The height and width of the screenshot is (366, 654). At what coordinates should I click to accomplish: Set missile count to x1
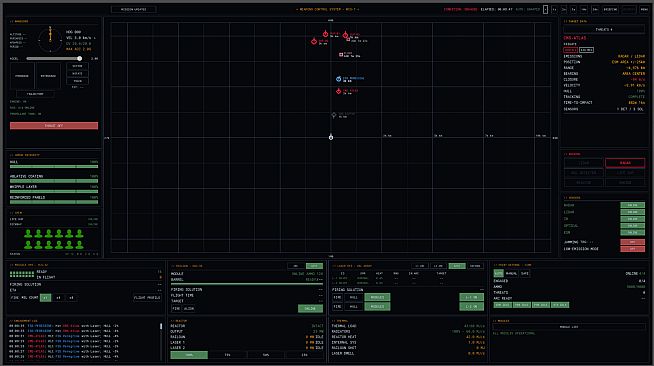point(45,298)
